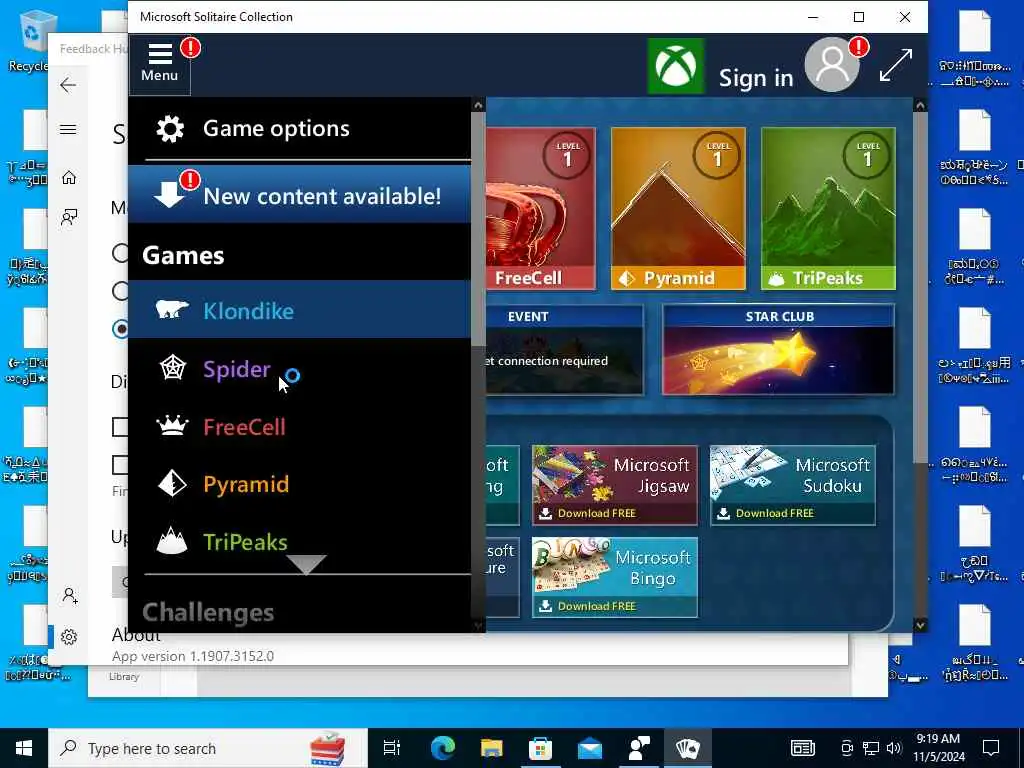The width and height of the screenshot is (1024, 768).
Task: Click the Meet Now icon in system tray
Action: [847, 748]
